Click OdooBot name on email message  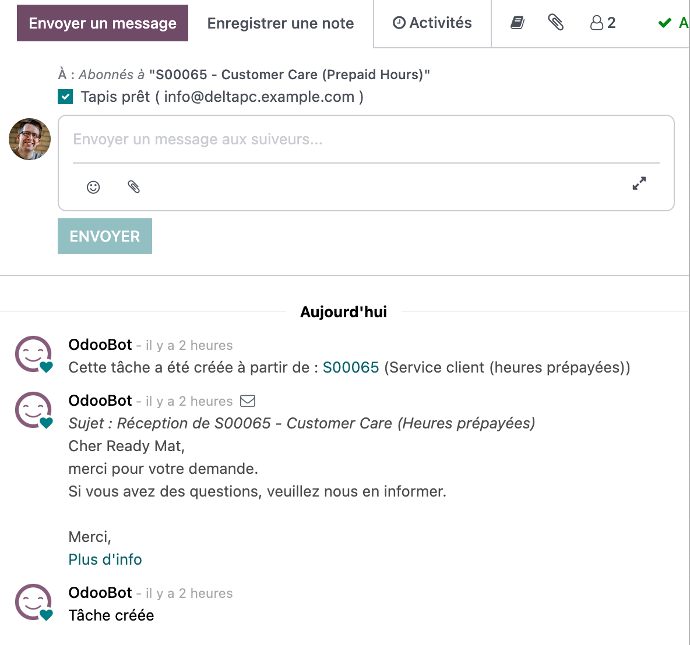point(100,401)
